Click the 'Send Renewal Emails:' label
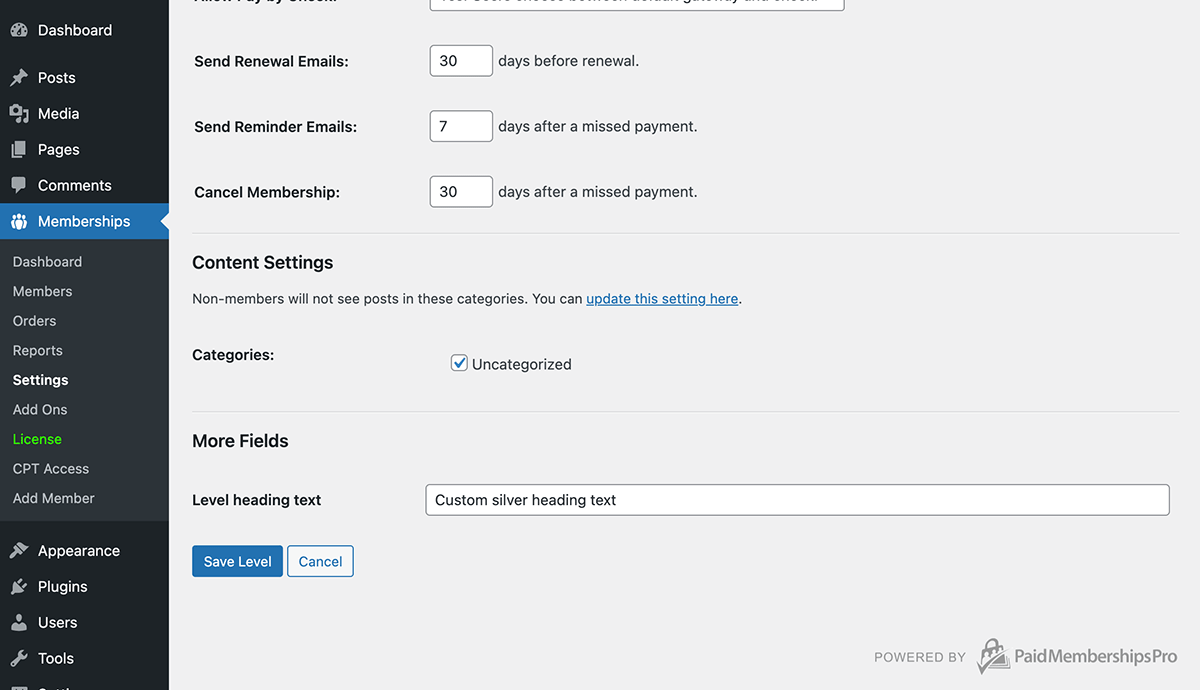This screenshot has height=690, width=1200. [x=271, y=62]
